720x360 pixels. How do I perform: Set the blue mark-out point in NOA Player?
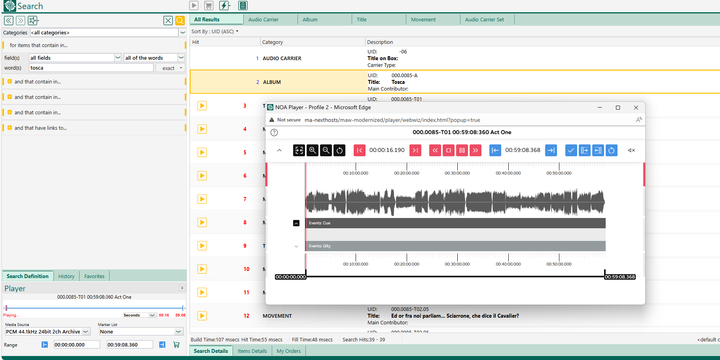tap(551, 150)
